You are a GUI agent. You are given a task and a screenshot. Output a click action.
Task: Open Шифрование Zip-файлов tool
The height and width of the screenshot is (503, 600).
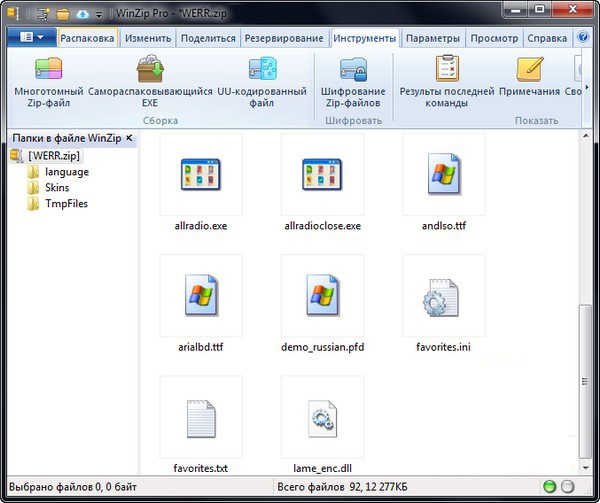click(353, 82)
